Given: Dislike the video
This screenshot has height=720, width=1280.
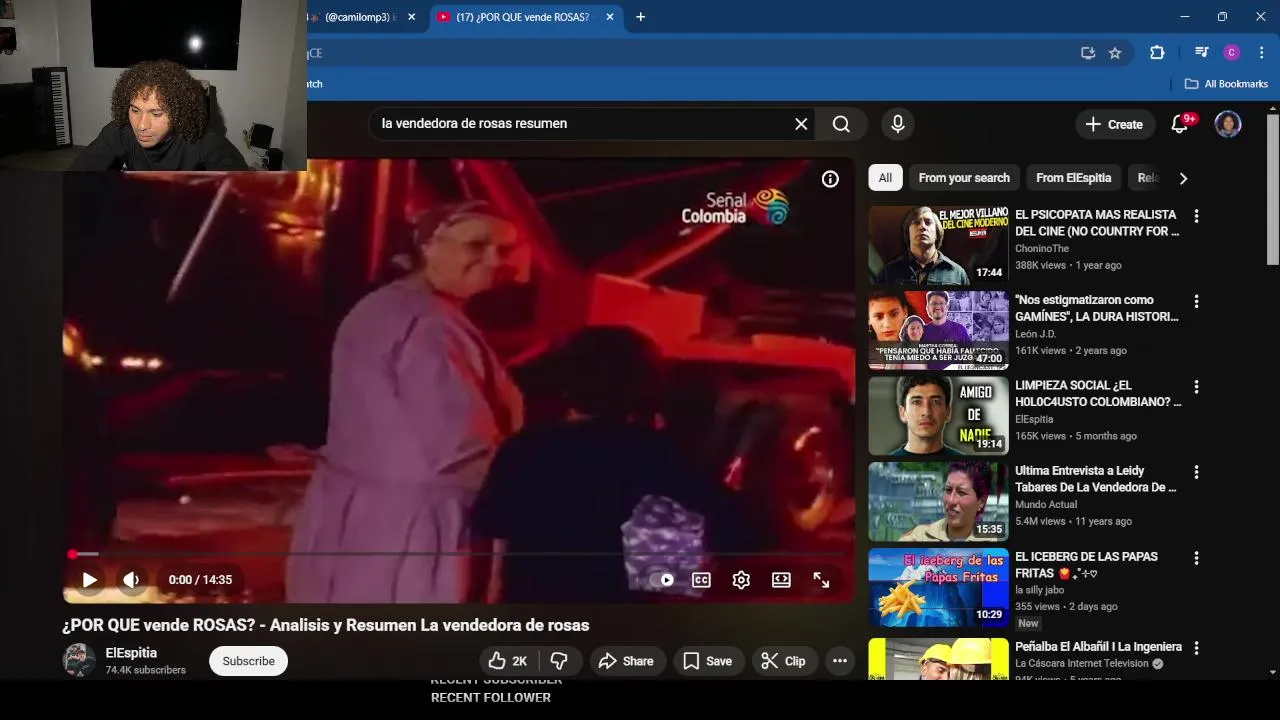Looking at the screenshot, I should [559, 661].
